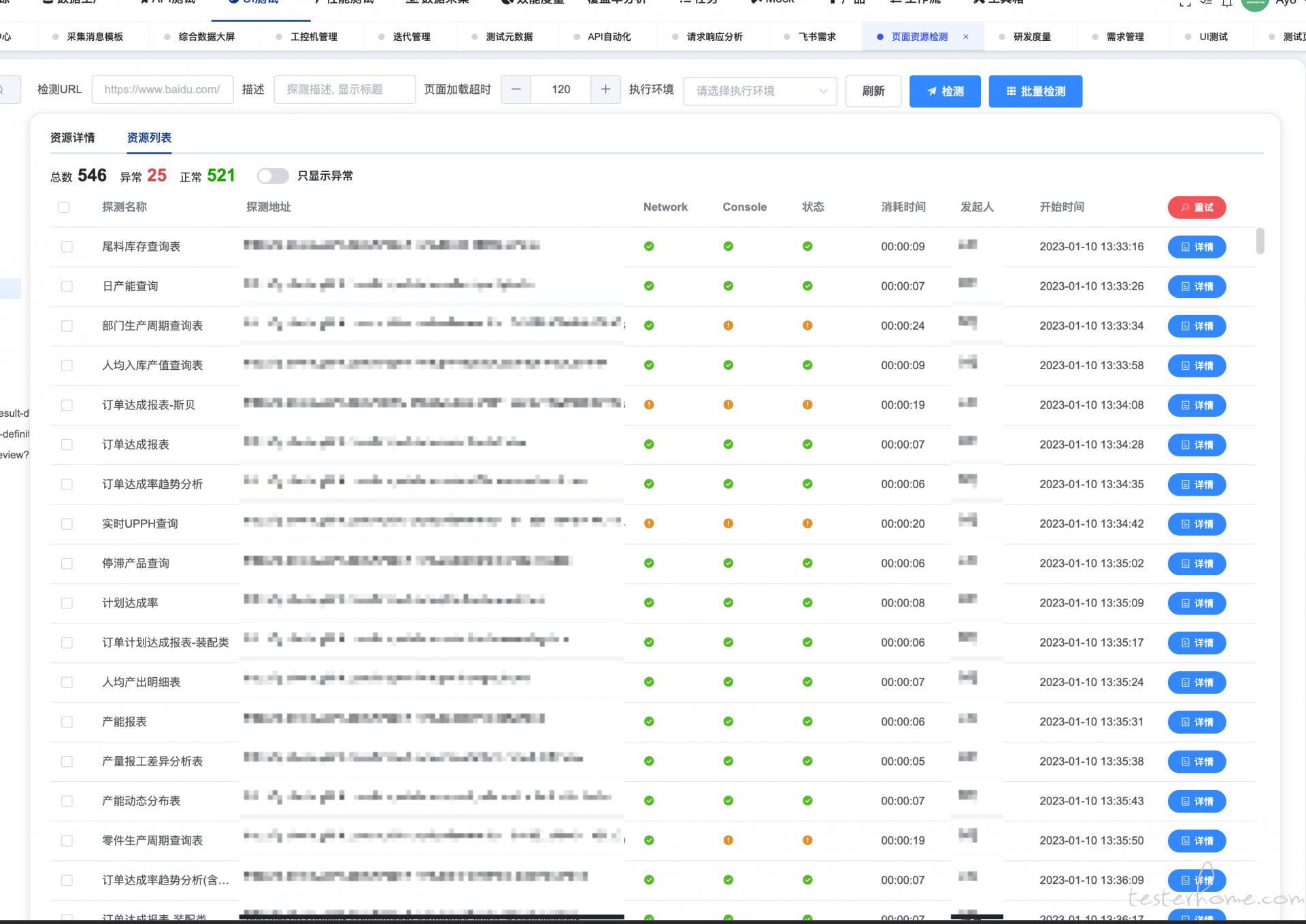
Task: Check the box for 人均入库产值查询表
Action: [x=67, y=365]
